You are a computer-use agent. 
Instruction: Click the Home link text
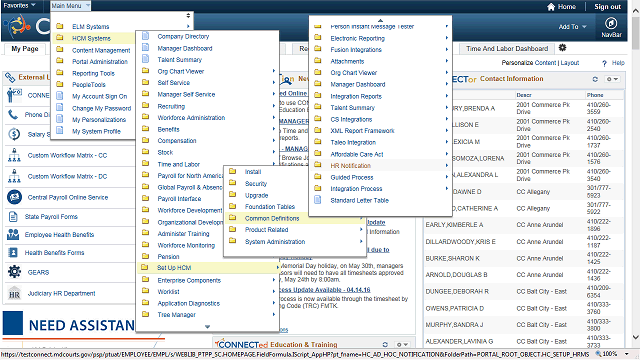(567, 7)
